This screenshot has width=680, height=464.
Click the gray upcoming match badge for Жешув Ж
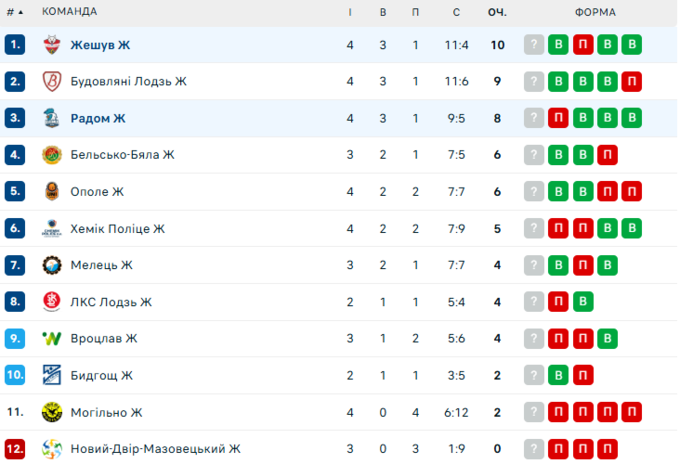534,45
